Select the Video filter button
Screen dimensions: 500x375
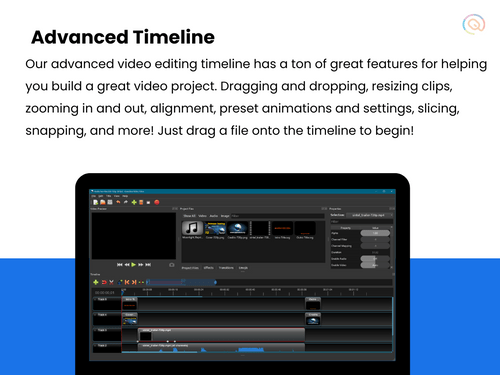[x=203, y=216]
